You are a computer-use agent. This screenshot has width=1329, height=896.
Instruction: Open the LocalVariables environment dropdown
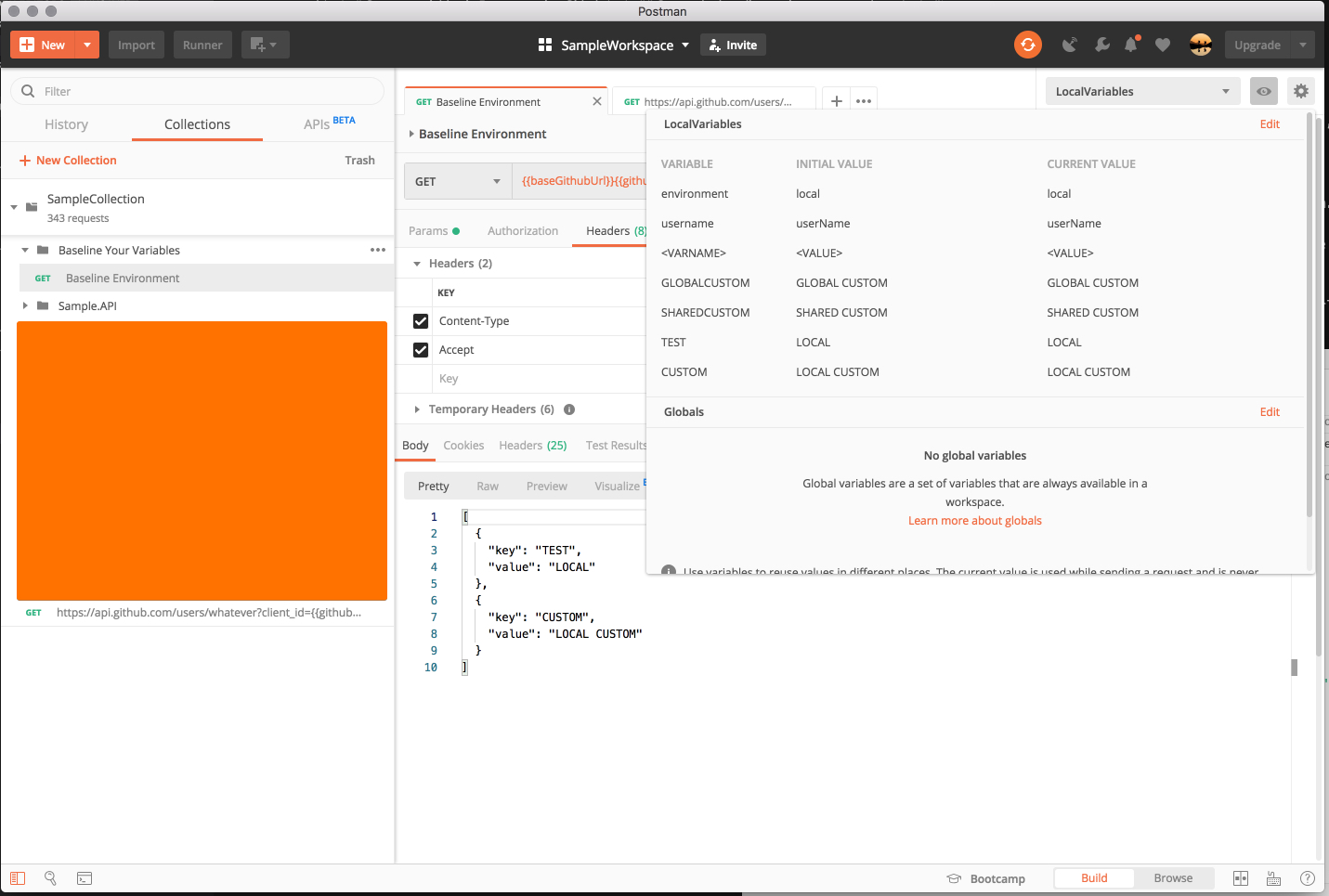coord(1142,91)
